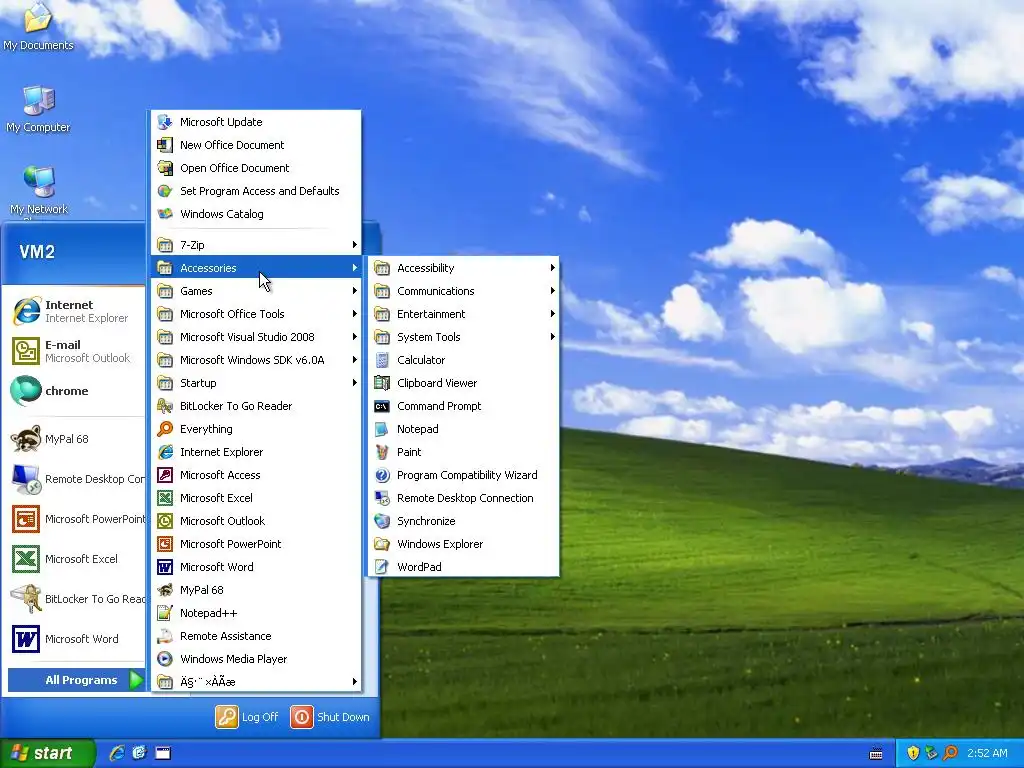The height and width of the screenshot is (768, 1024).
Task: Open Microsoft Excel in recent programs
Action: (x=76, y=559)
